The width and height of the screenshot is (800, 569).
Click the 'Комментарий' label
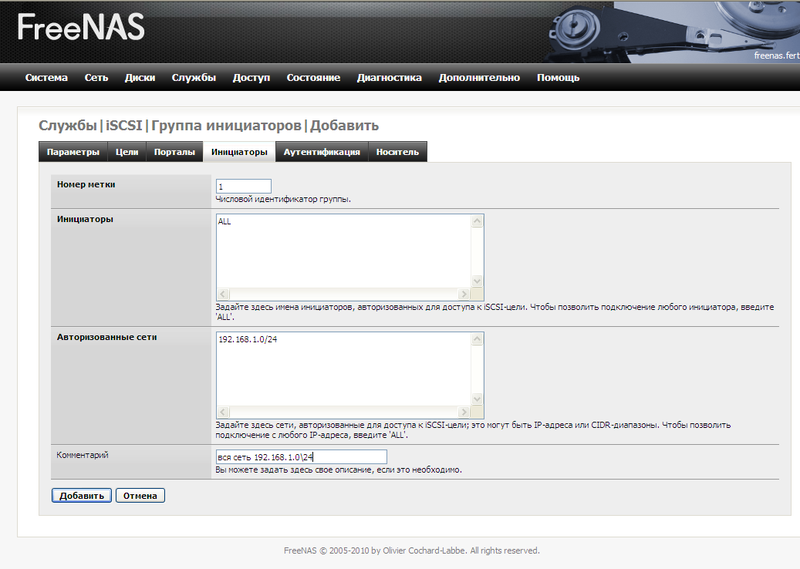pyautogui.click(x=82, y=455)
